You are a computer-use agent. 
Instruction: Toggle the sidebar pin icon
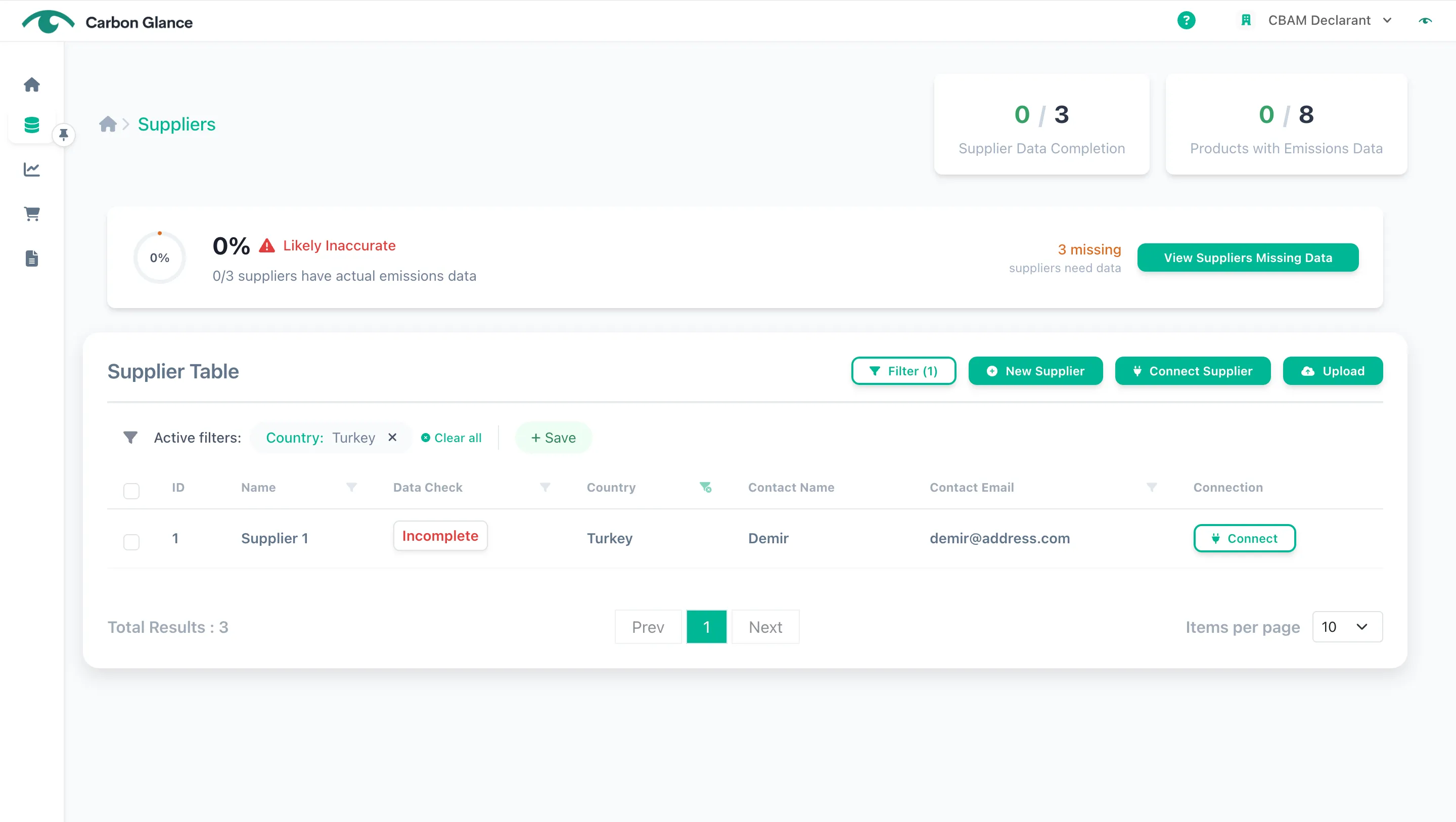point(64,135)
